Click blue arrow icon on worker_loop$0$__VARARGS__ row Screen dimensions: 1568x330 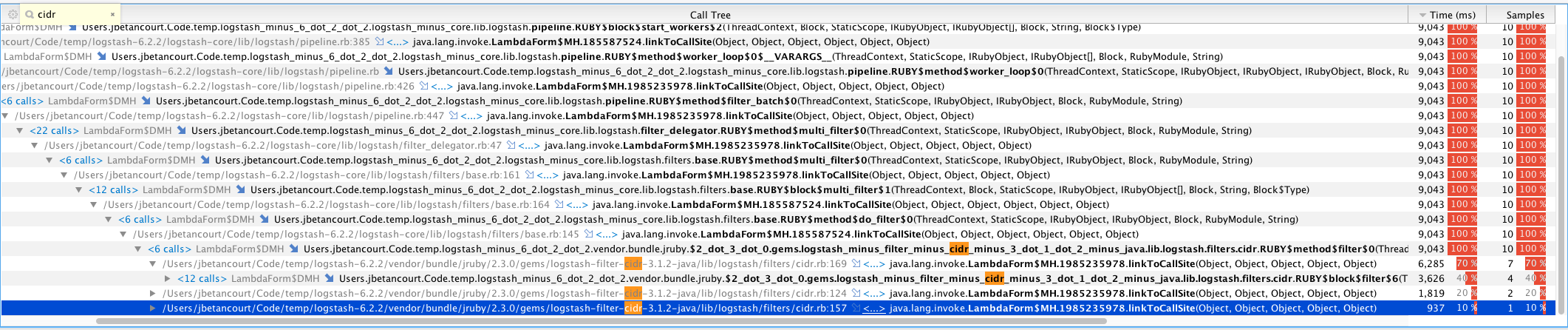(102, 57)
